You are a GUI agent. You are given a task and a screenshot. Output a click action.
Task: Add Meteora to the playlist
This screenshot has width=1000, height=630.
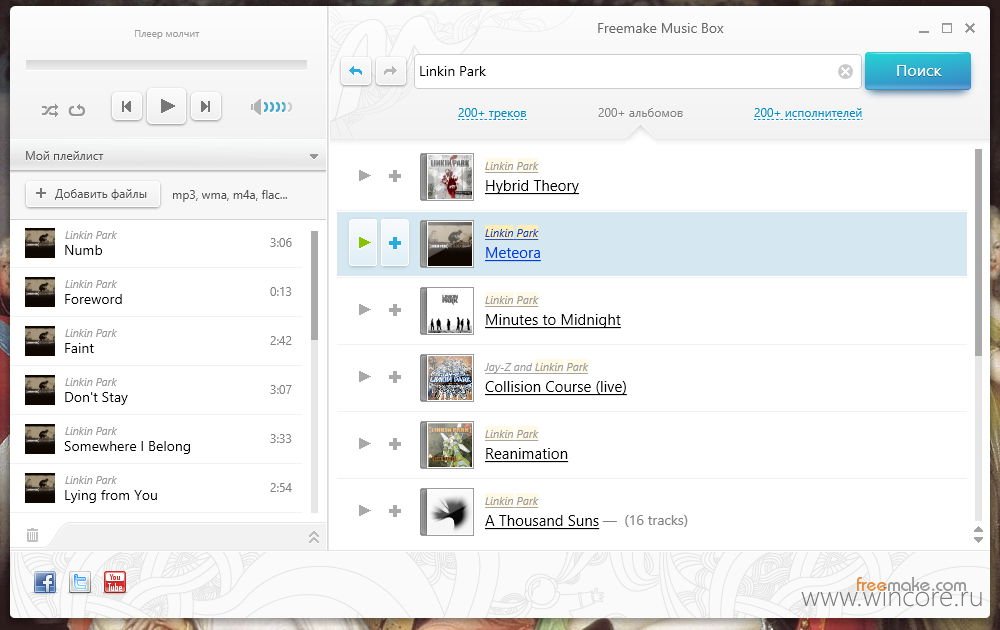395,243
